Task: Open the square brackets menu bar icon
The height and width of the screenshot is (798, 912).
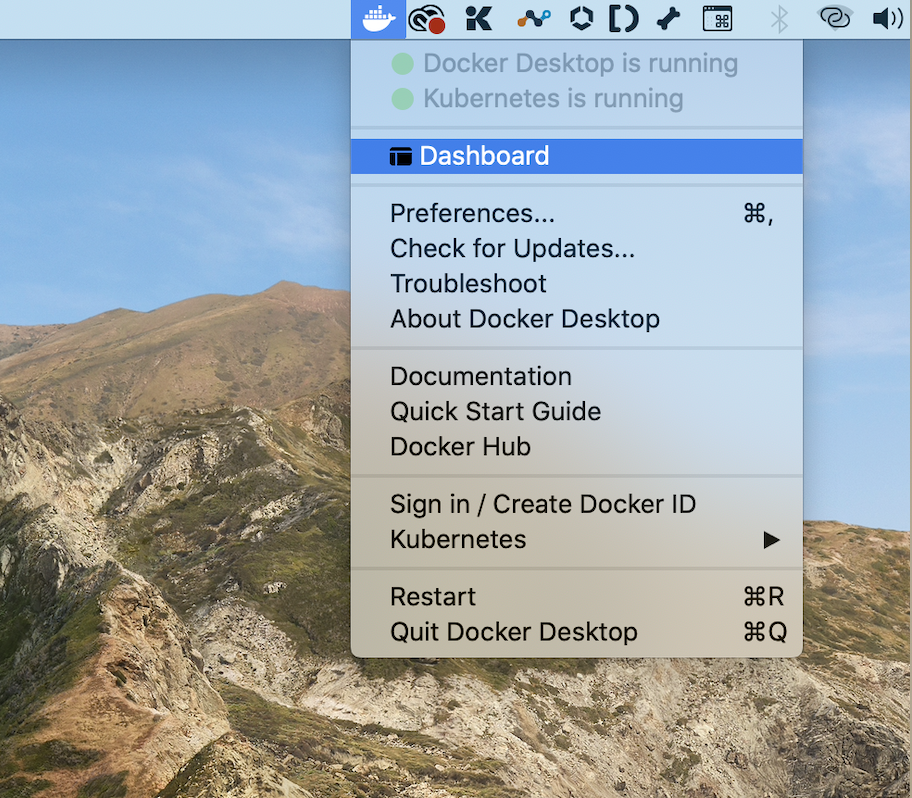Action: click(x=624, y=18)
